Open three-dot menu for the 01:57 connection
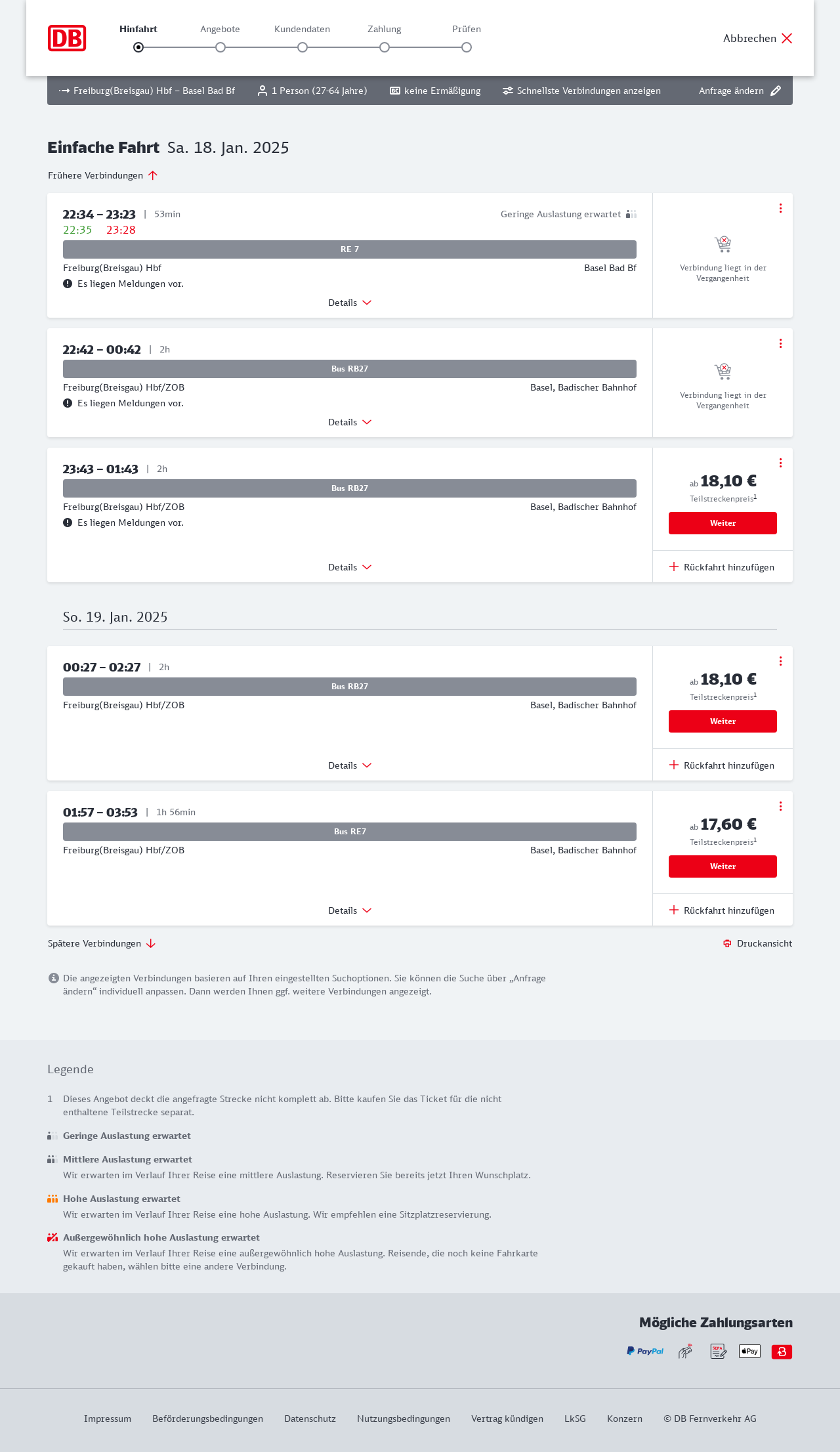 pyautogui.click(x=780, y=806)
